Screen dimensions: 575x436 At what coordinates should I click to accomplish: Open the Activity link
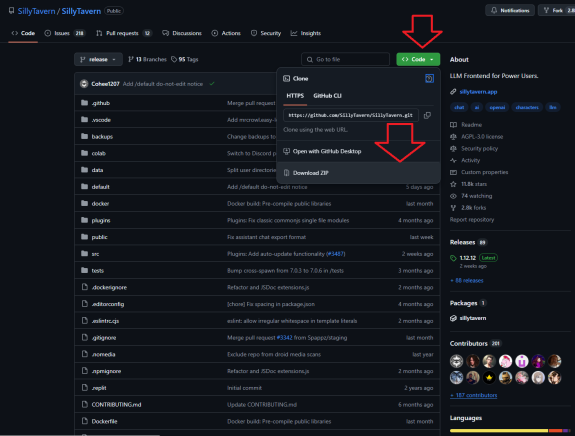point(470,160)
